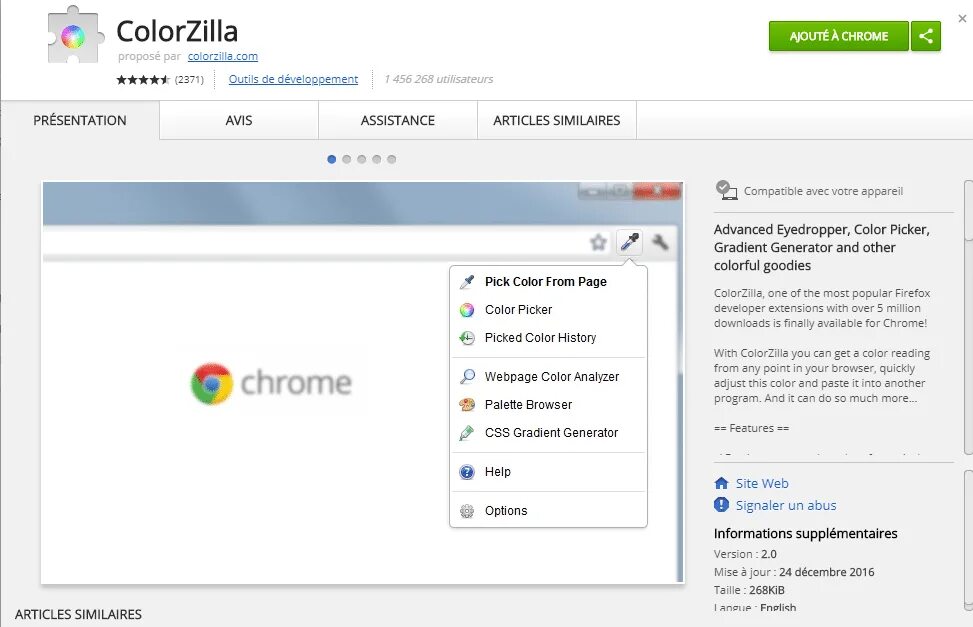Select the first screenshot carousel dot
973x627 pixels.
[331, 160]
